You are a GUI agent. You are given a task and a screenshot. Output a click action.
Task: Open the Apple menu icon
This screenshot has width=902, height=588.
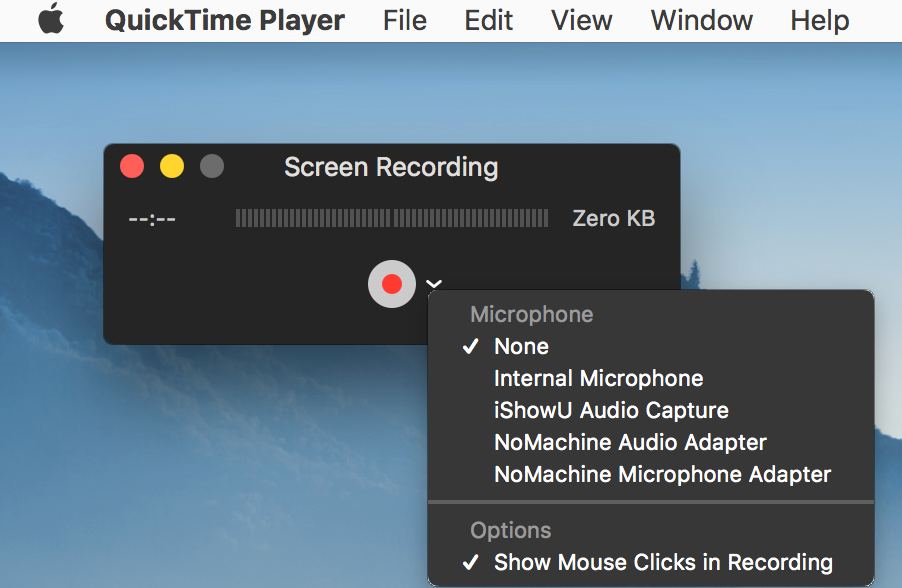click(x=51, y=18)
